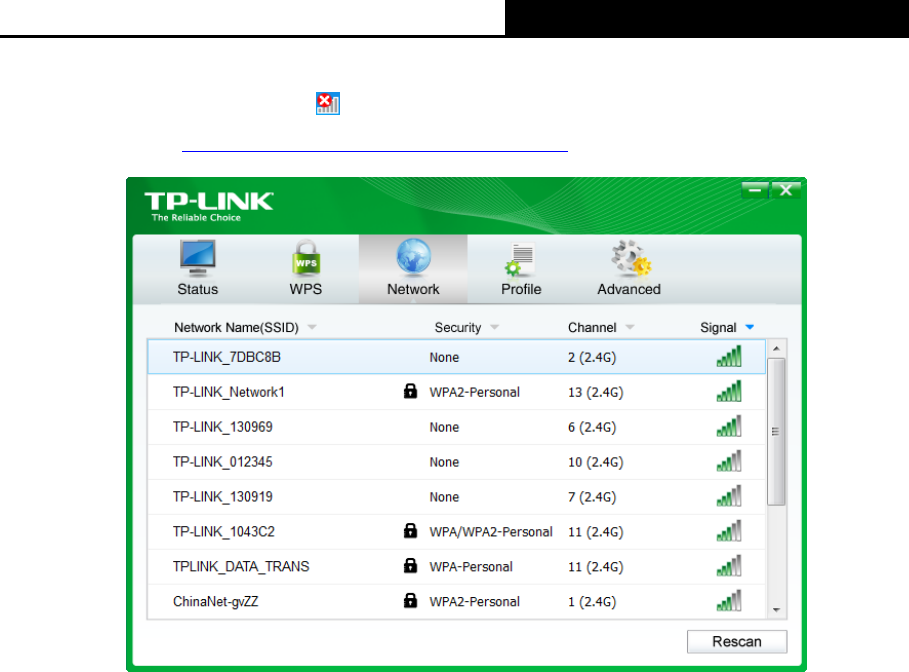Select network TPLINK_DATA_TRANS
909x672 pixels.
point(457,566)
